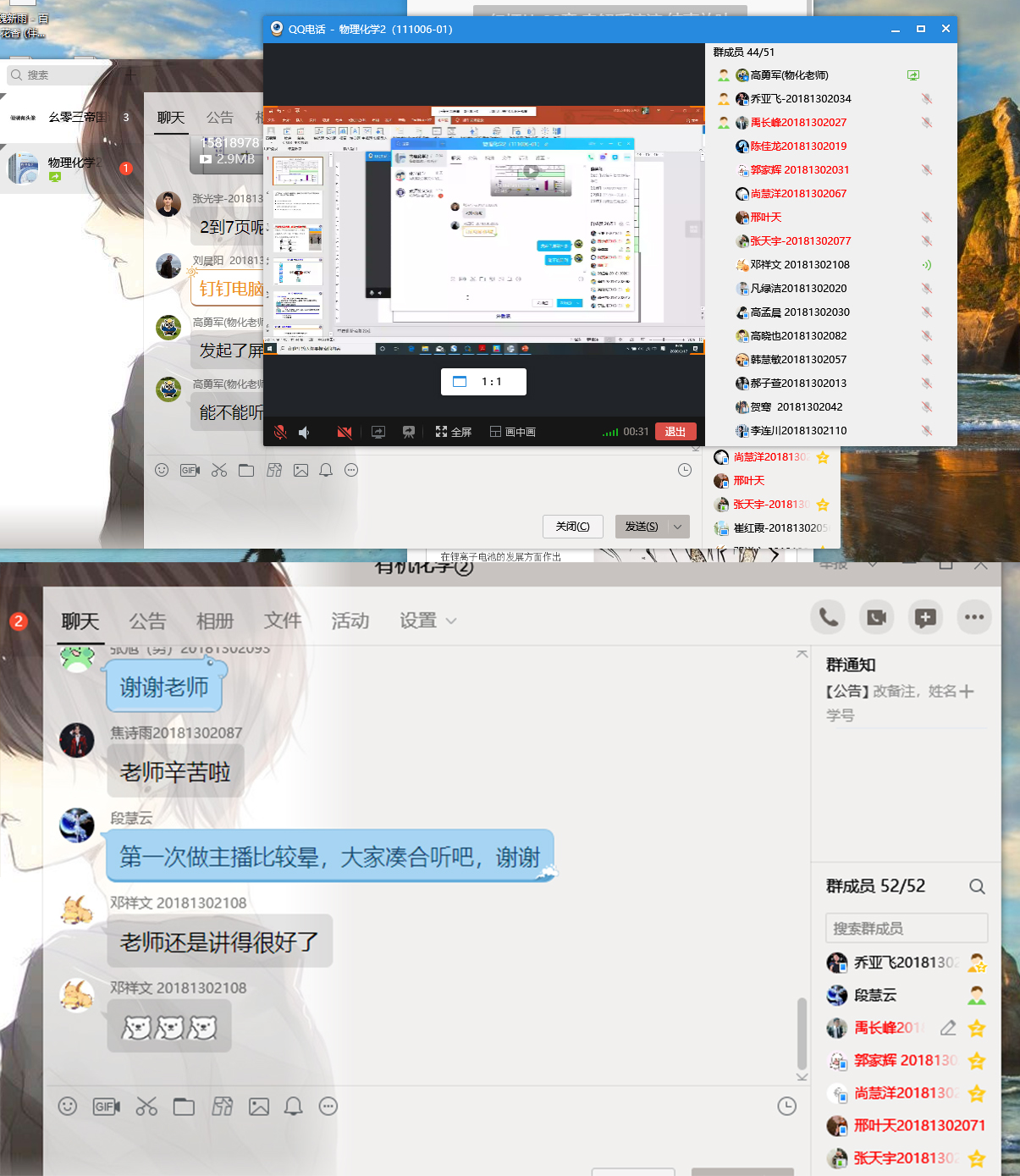Open more options circle in 物理化学2 chat toolbar
1020x1176 pixels.
tap(351, 470)
